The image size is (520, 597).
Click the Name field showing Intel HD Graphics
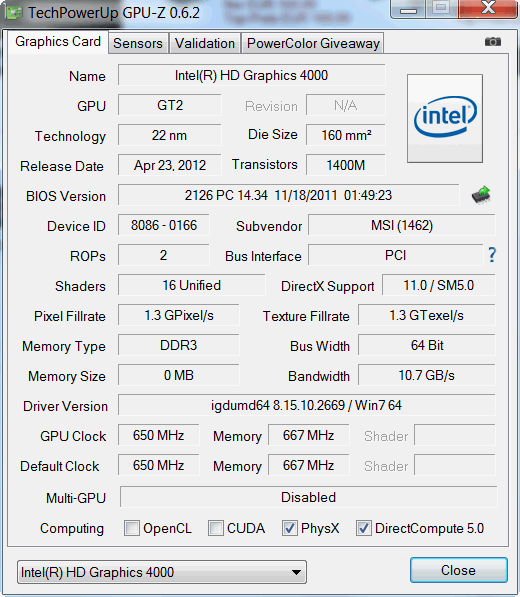pos(251,75)
